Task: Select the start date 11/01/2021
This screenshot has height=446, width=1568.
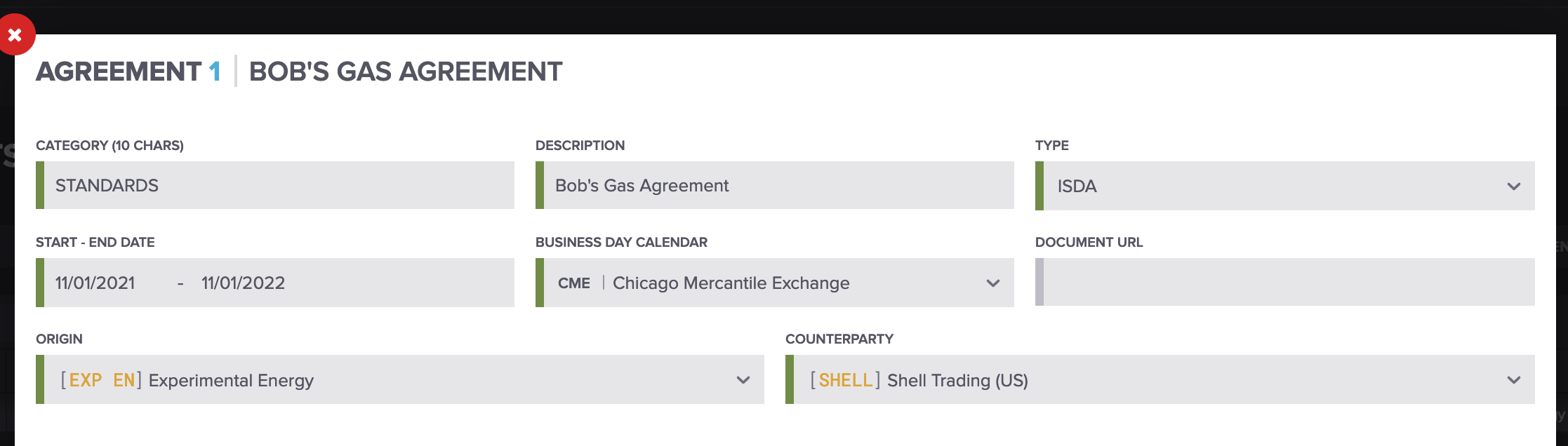Action: pyautogui.click(x=95, y=283)
